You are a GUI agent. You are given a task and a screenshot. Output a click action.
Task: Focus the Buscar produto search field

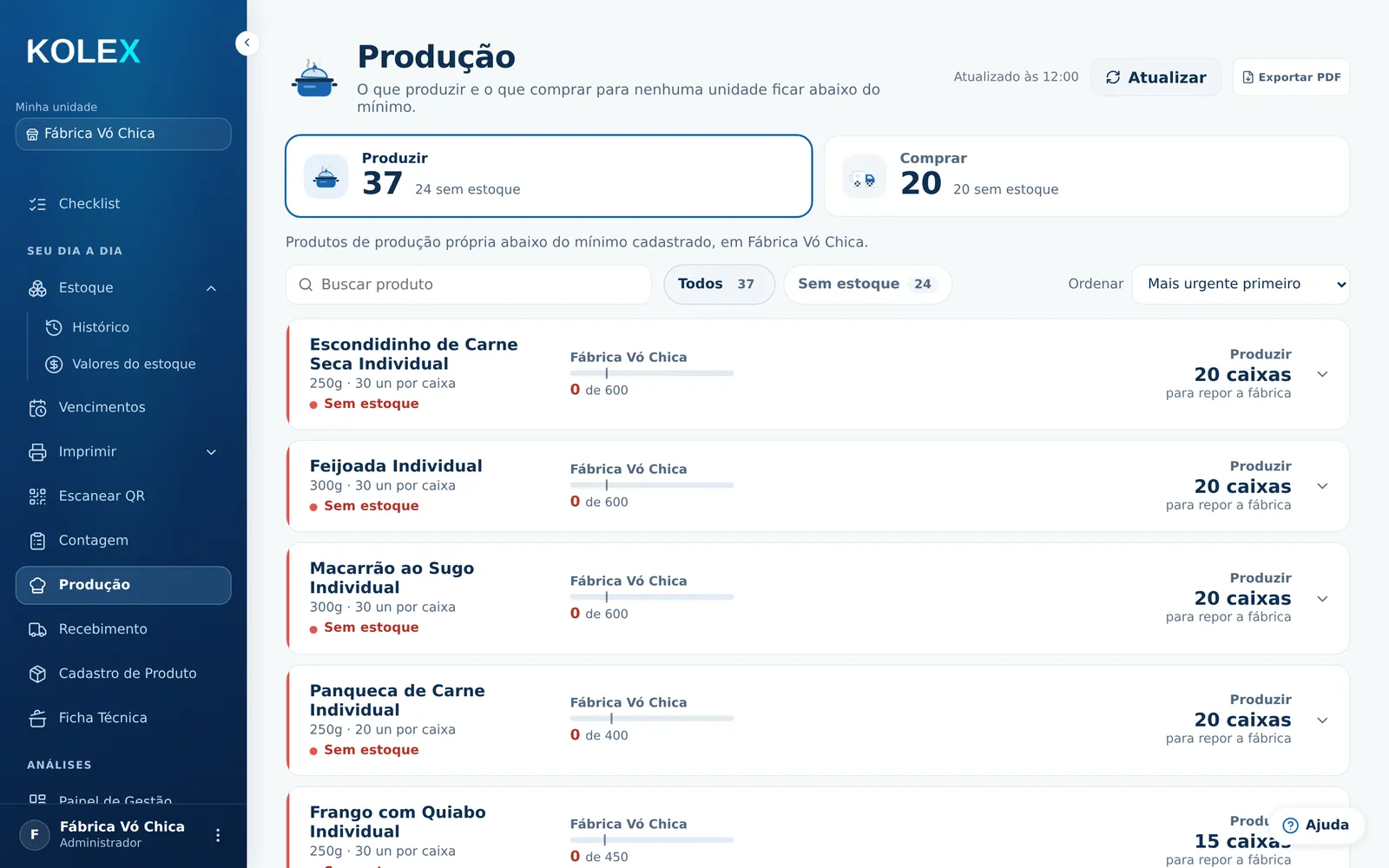[469, 285]
